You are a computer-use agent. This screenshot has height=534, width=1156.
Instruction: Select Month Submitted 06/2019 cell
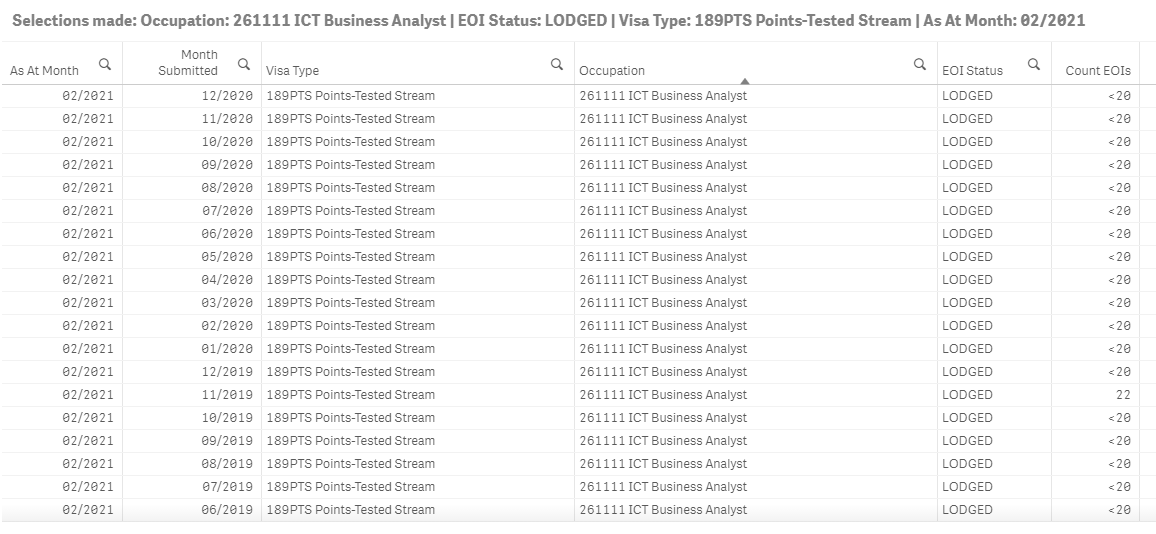click(229, 510)
